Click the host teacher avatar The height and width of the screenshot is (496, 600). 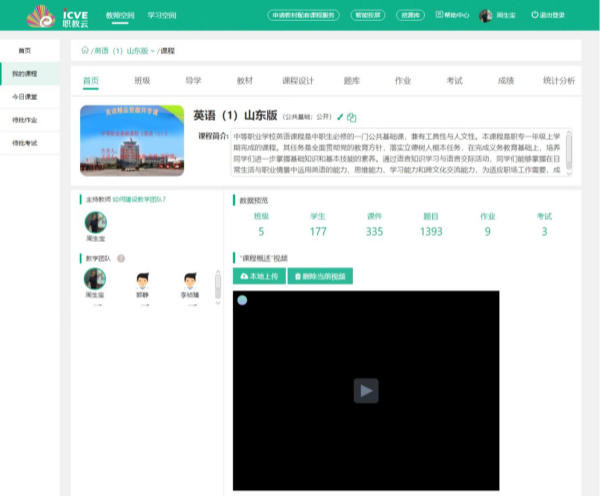(x=96, y=222)
